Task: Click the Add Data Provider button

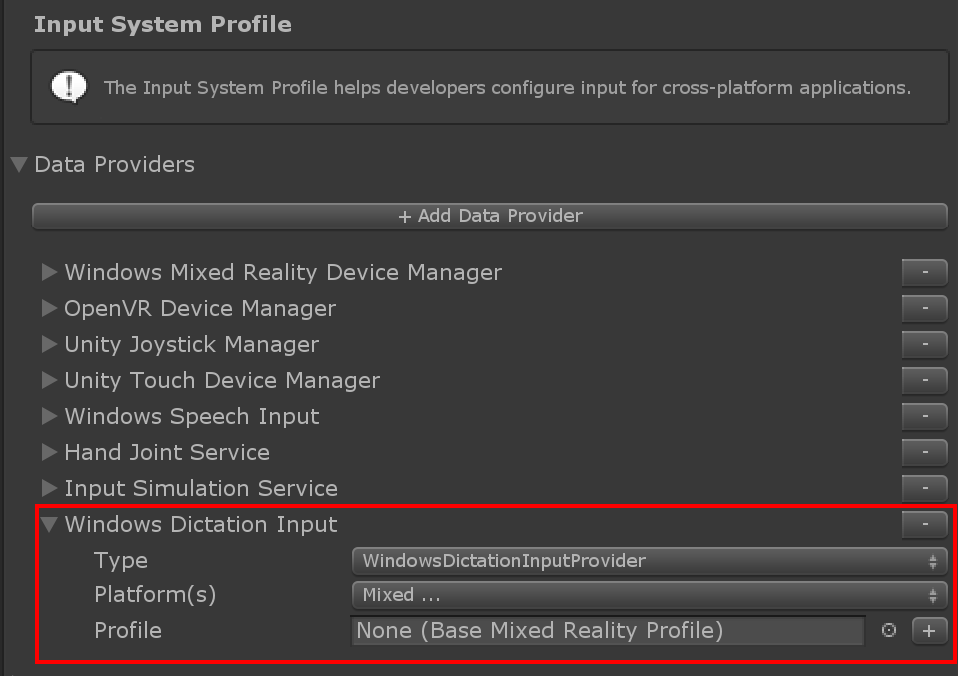Action: pos(490,216)
